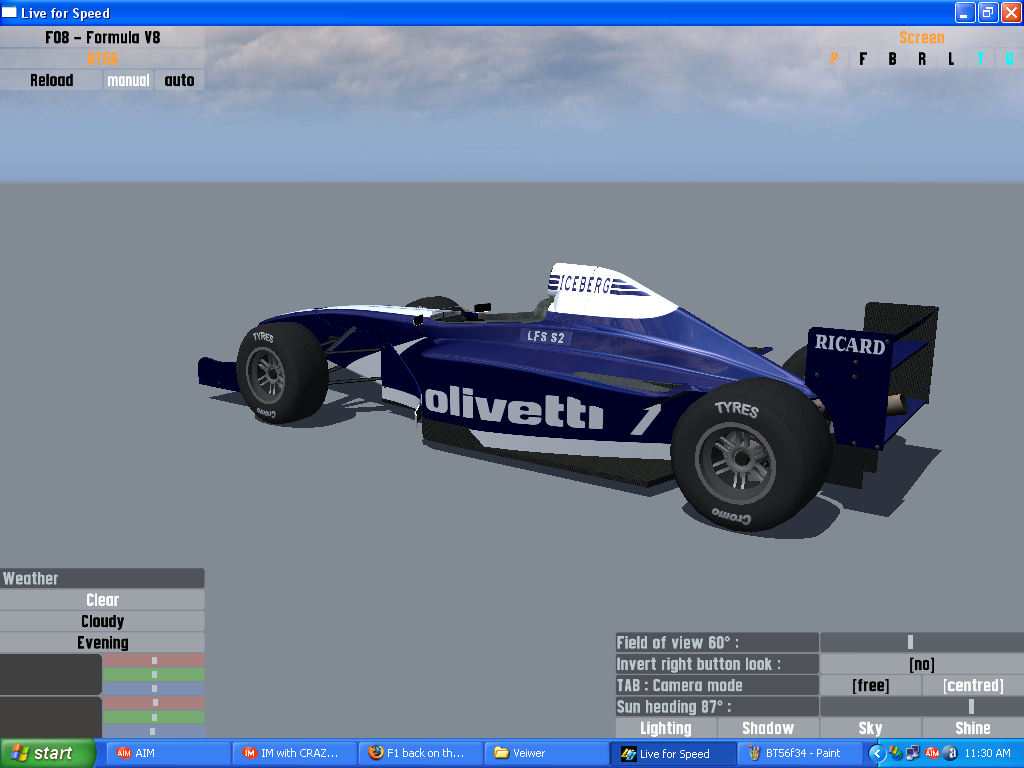Switch to AIM taskbar window
1024x768 pixels.
[x=168, y=753]
